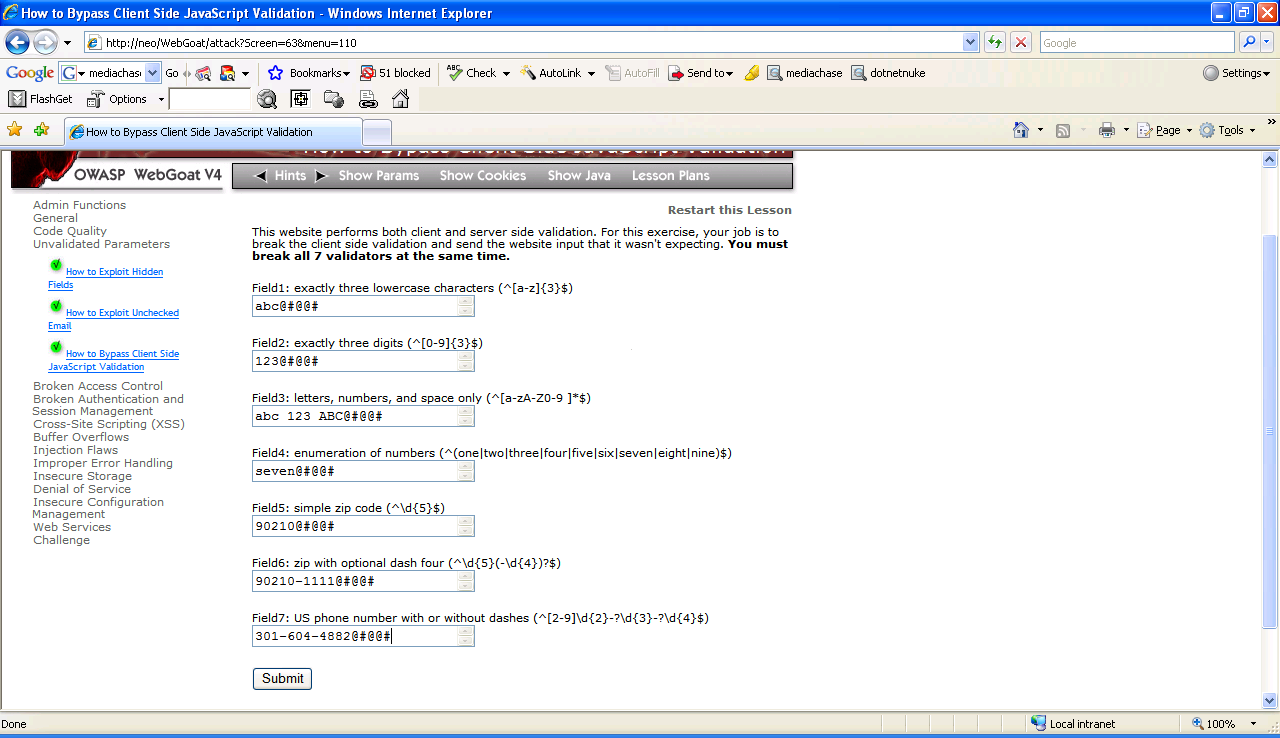Click the yellow Favorites Center star
1280x738 pixels.
coord(14,130)
